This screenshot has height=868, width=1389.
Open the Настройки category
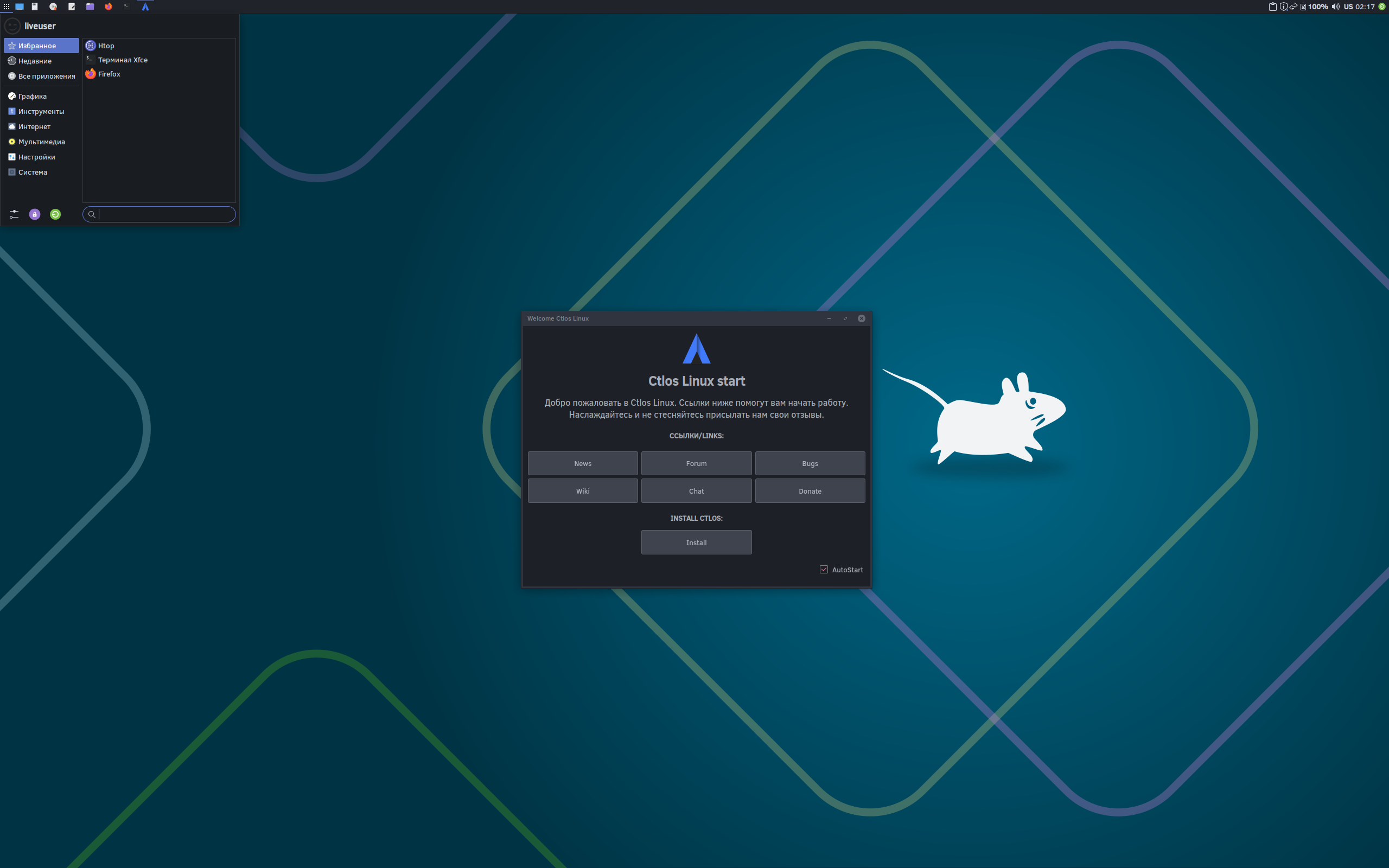tap(41, 157)
